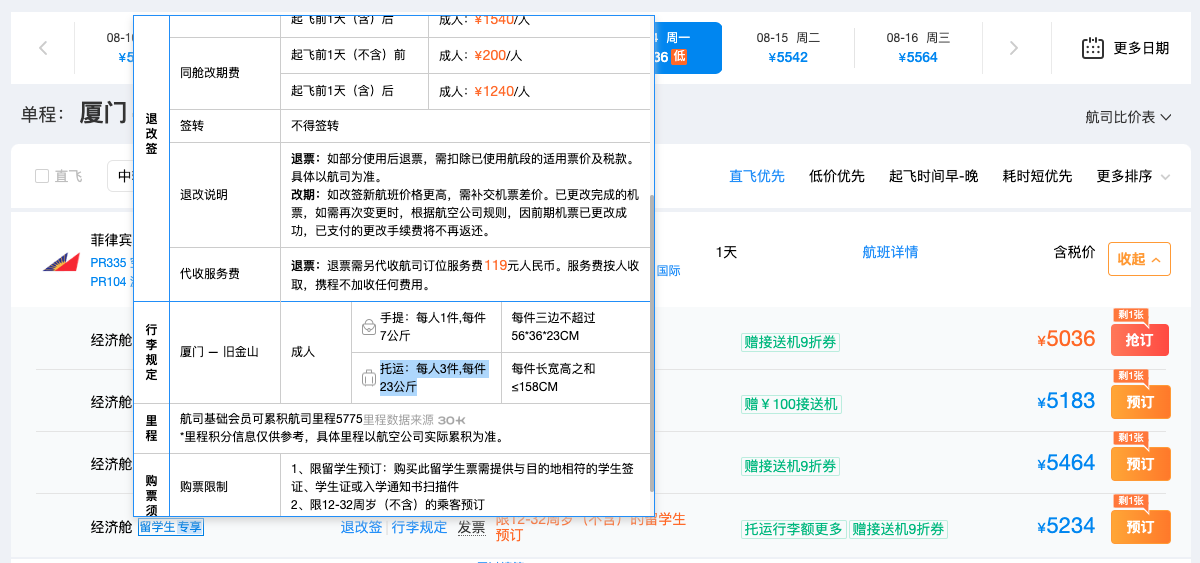This screenshot has height=563, width=1200.
Task: Click the 同舱改期费 row label
Action: (x=209, y=73)
